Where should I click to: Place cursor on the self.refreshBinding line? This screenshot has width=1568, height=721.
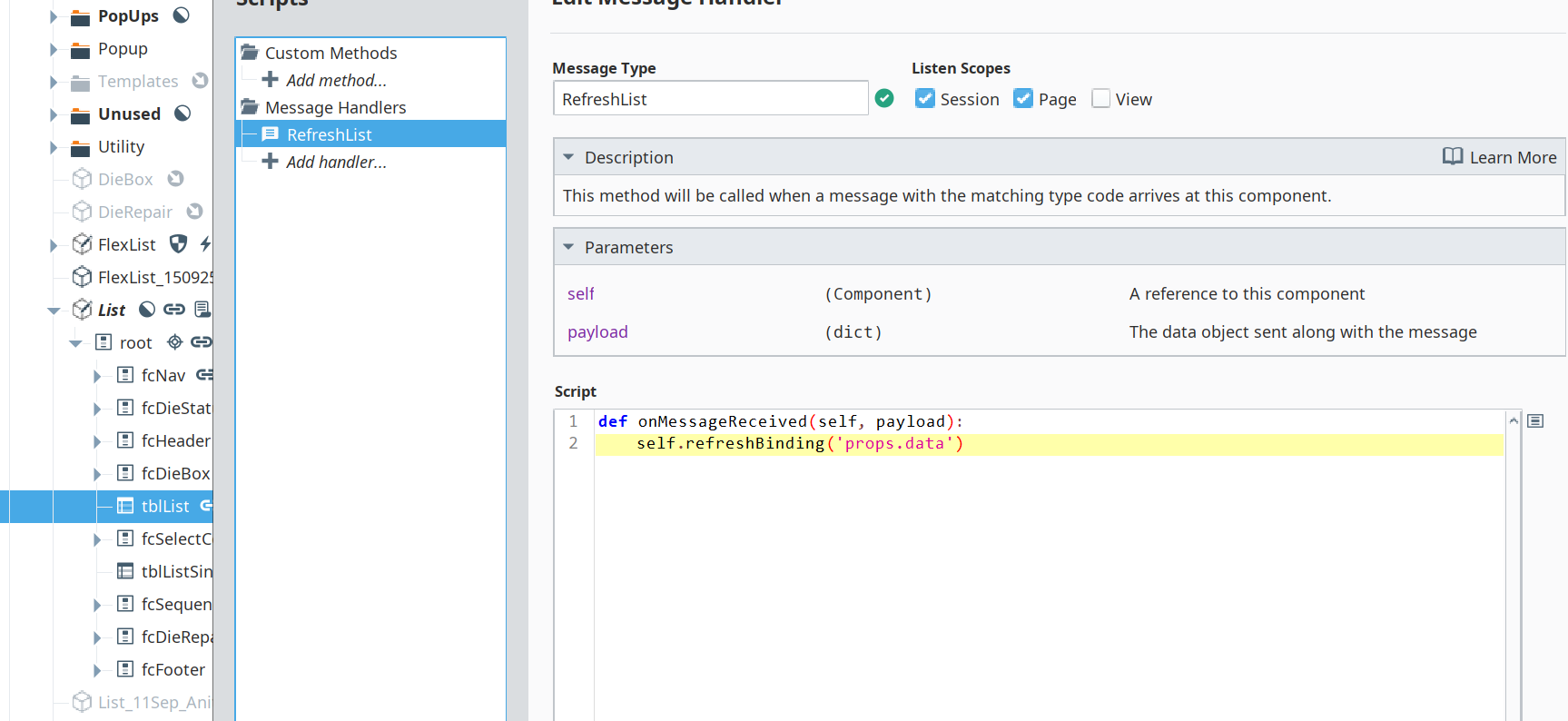pyautogui.click(x=1049, y=443)
